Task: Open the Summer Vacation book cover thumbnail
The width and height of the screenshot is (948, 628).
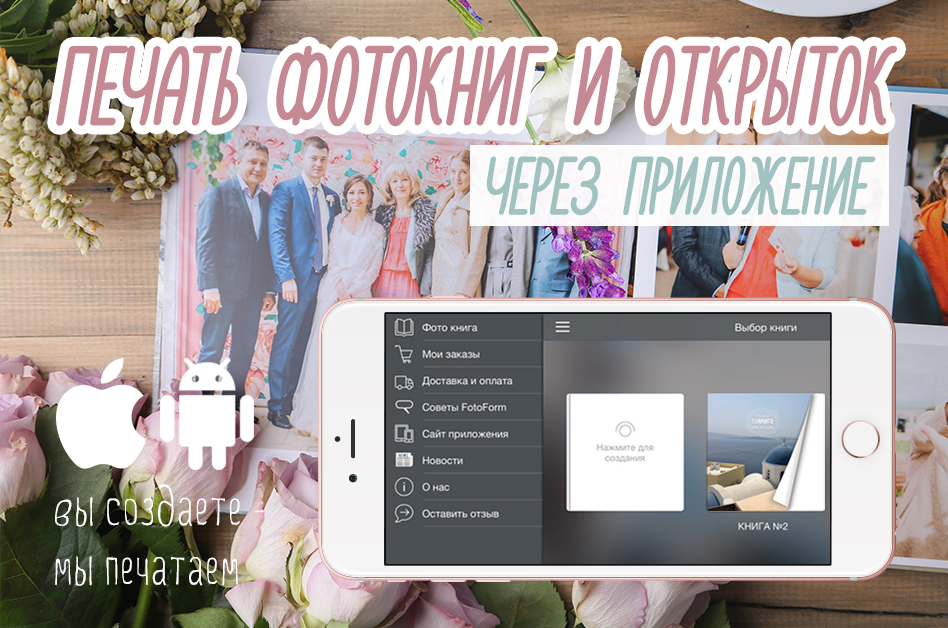Action: [766, 452]
